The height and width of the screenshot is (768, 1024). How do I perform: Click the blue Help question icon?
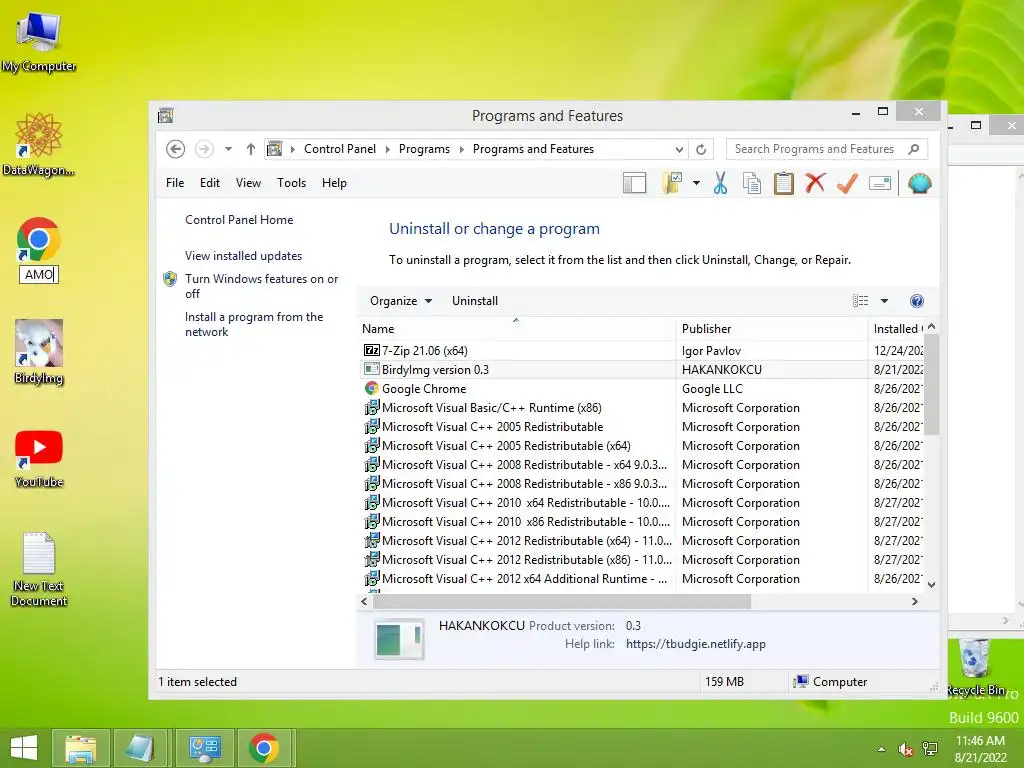tap(917, 301)
